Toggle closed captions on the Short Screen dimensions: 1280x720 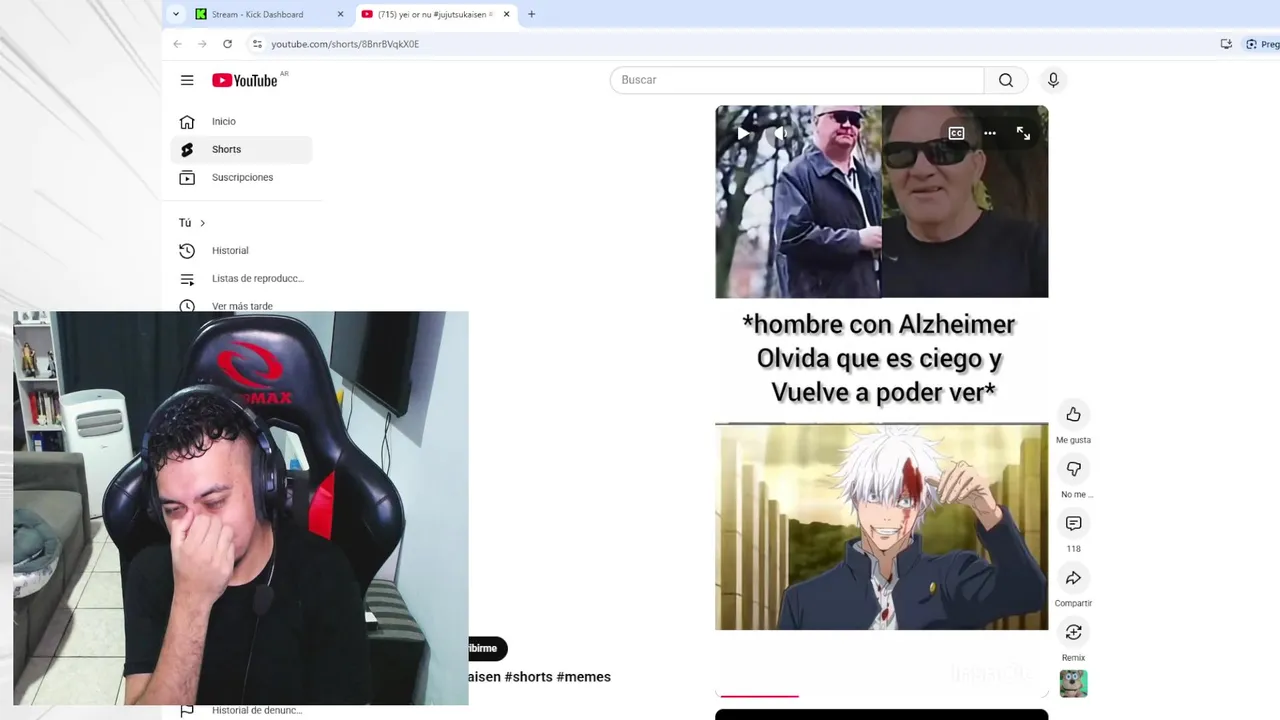pos(956,133)
